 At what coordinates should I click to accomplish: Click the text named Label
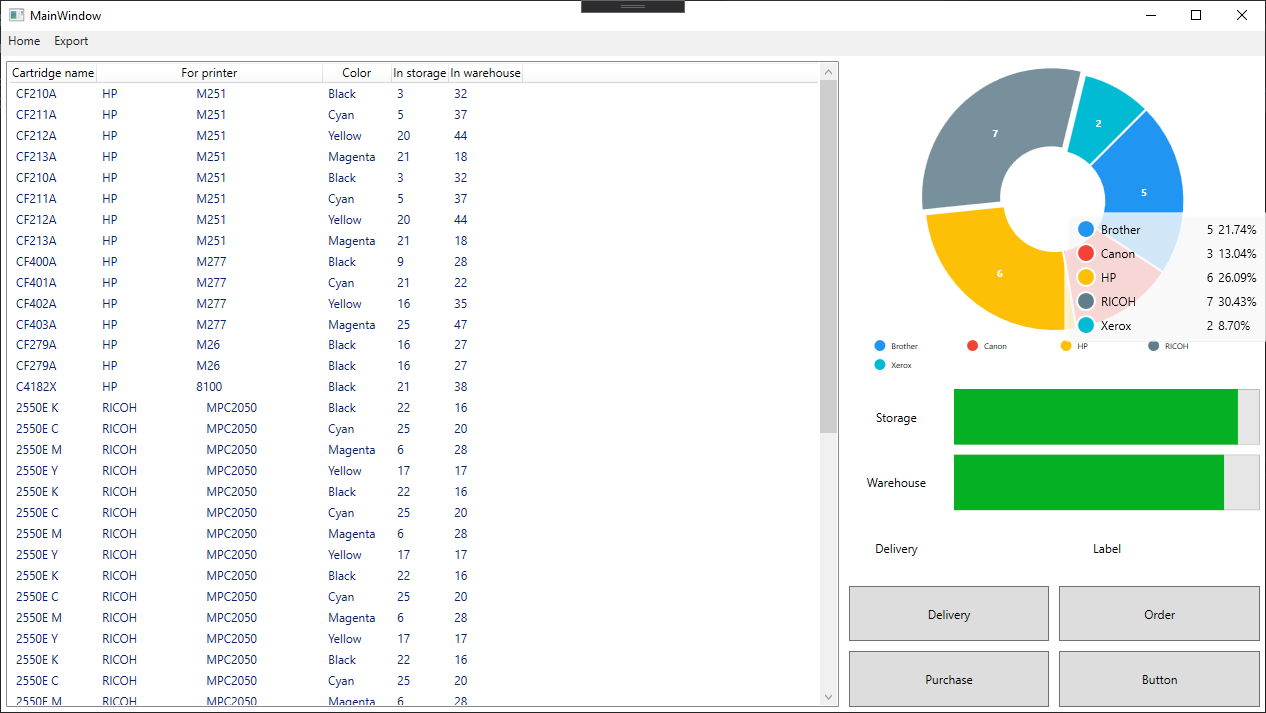pos(1107,549)
